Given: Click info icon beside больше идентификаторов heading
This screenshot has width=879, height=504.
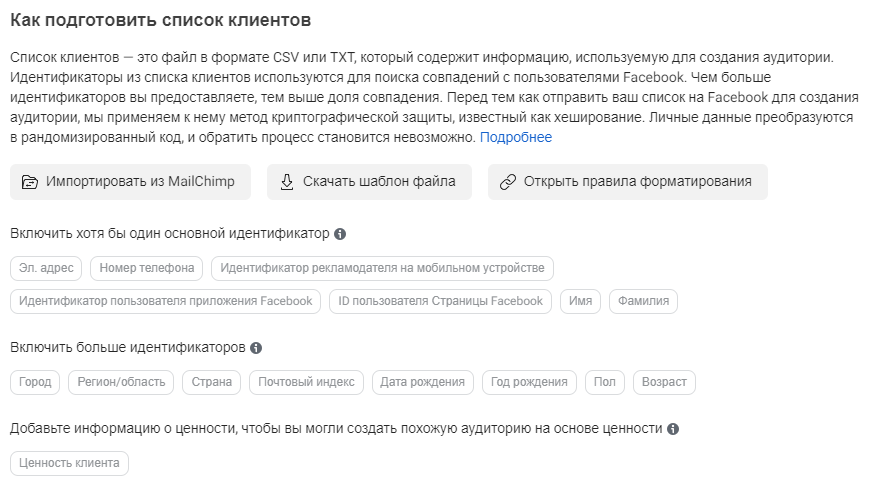Looking at the screenshot, I should pos(256,348).
